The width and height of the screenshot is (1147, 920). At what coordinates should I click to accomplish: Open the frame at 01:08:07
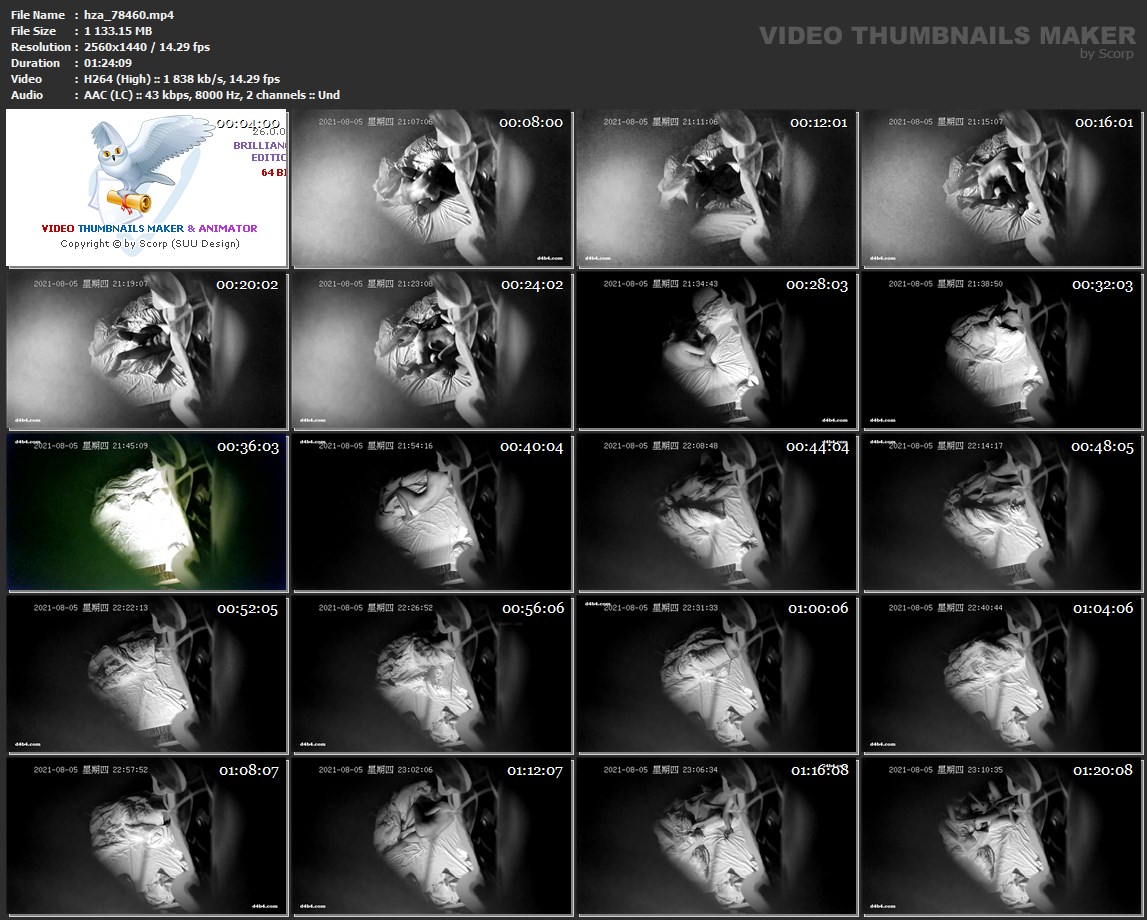146,836
